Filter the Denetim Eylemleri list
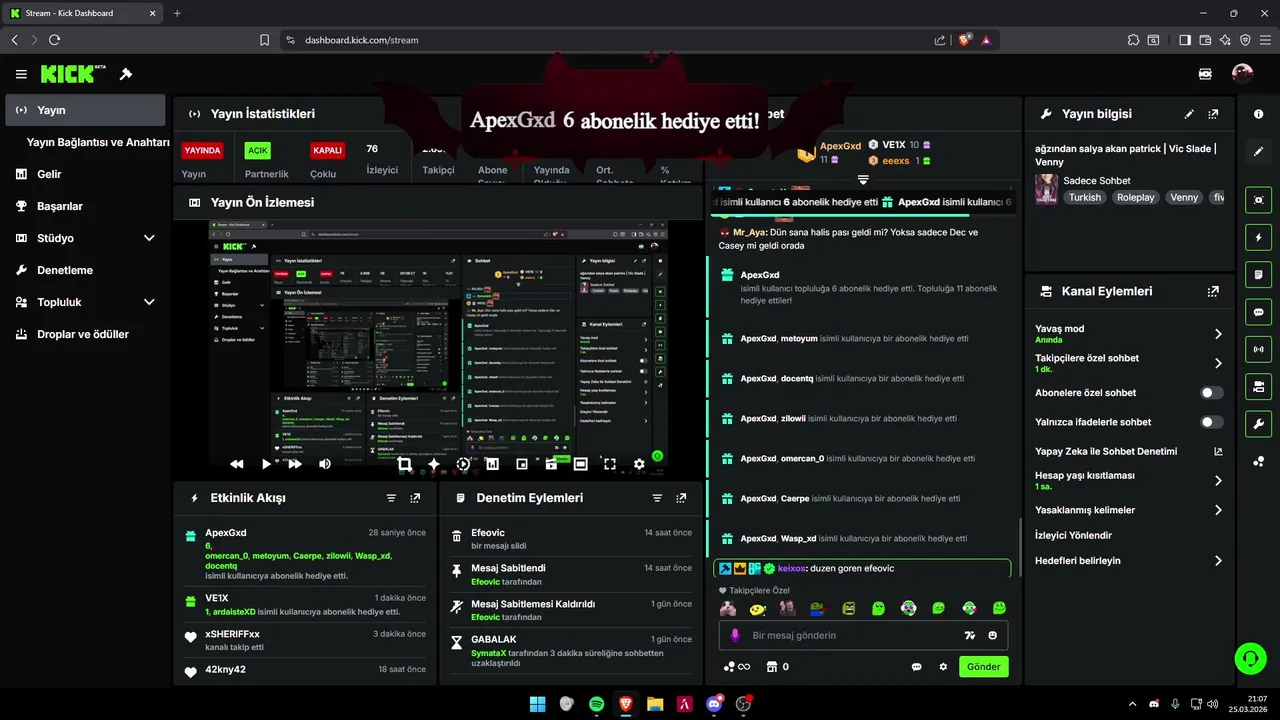 click(x=657, y=497)
